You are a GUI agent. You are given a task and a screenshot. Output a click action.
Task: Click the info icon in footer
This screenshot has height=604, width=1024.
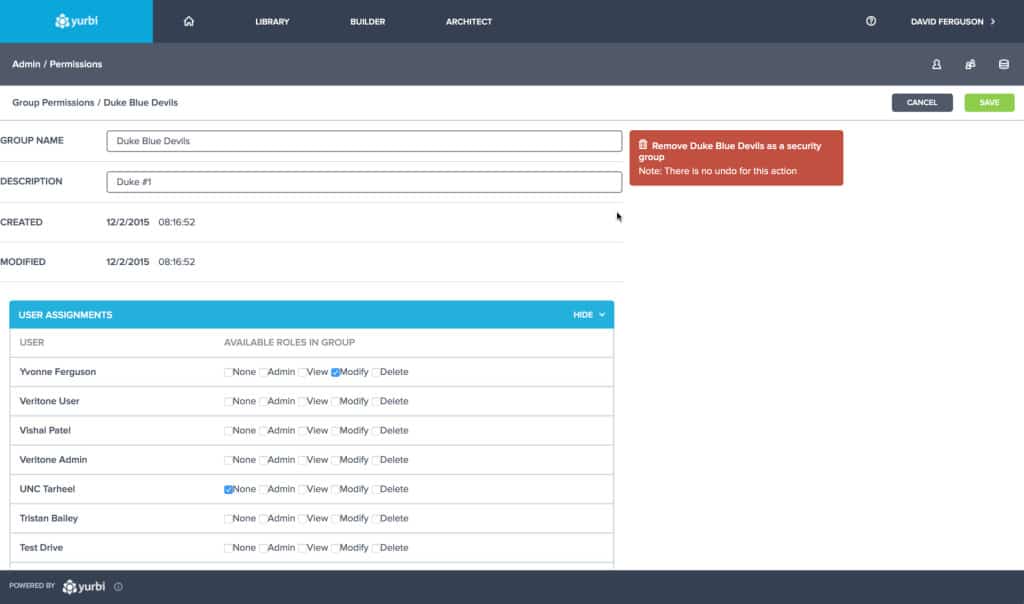pyautogui.click(x=118, y=587)
